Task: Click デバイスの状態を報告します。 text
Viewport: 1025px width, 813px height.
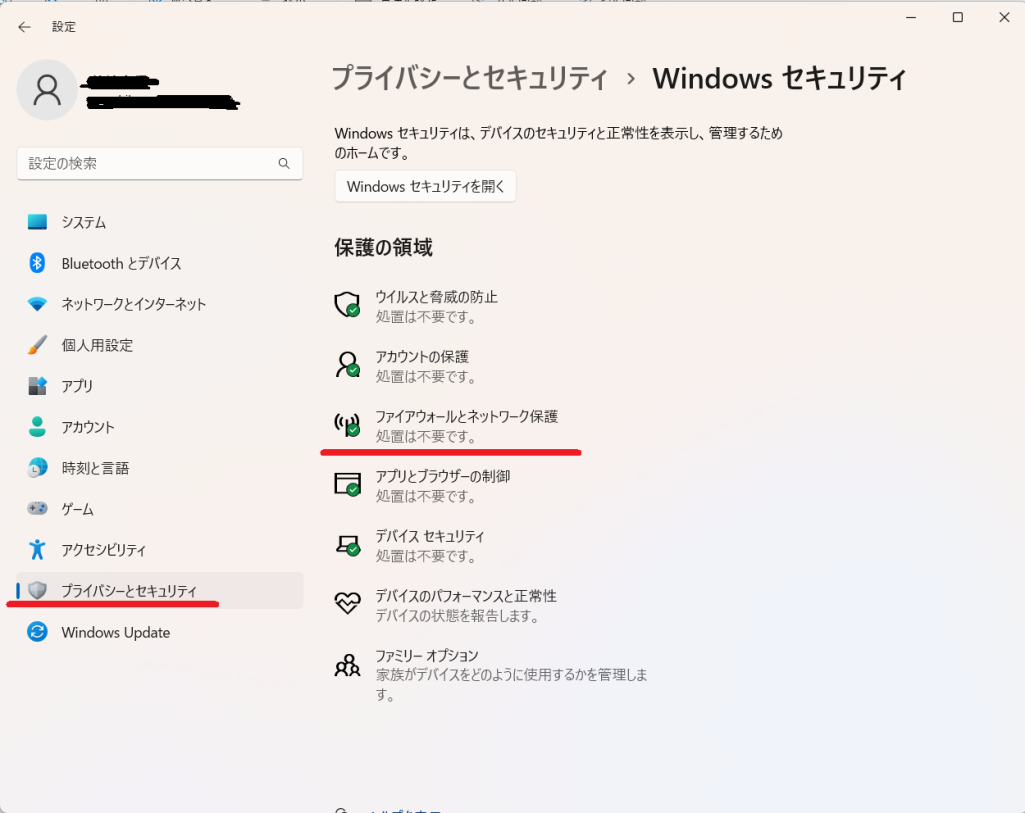Action: click(x=458, y=616)
